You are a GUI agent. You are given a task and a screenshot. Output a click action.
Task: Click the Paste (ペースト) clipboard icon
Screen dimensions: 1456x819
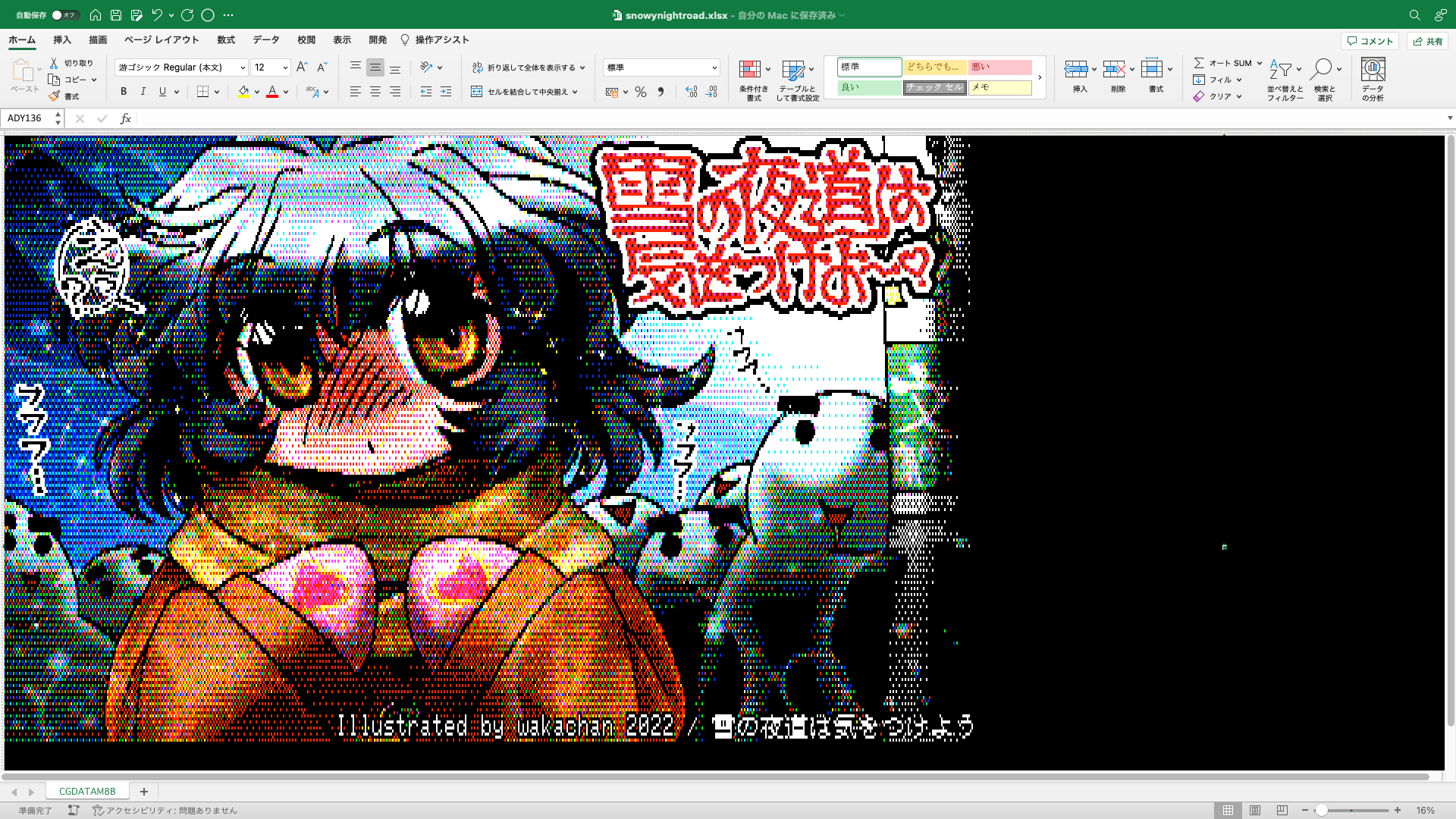(23, 71)
